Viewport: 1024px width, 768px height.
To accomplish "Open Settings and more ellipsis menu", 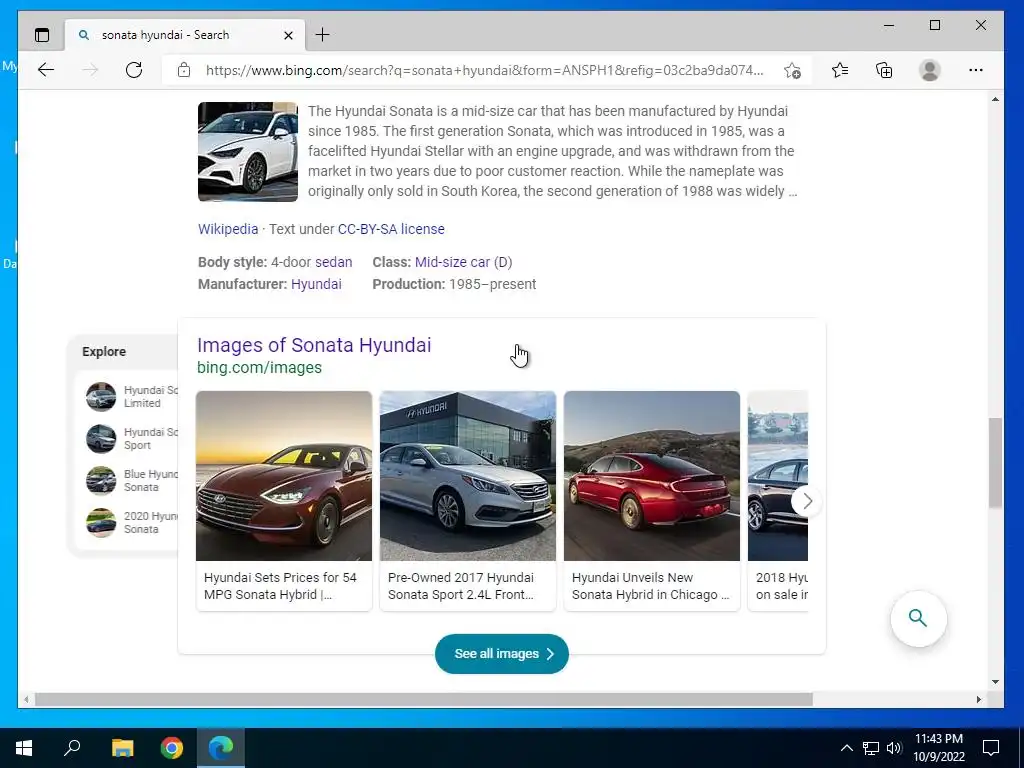I will (x=976, y=70).
